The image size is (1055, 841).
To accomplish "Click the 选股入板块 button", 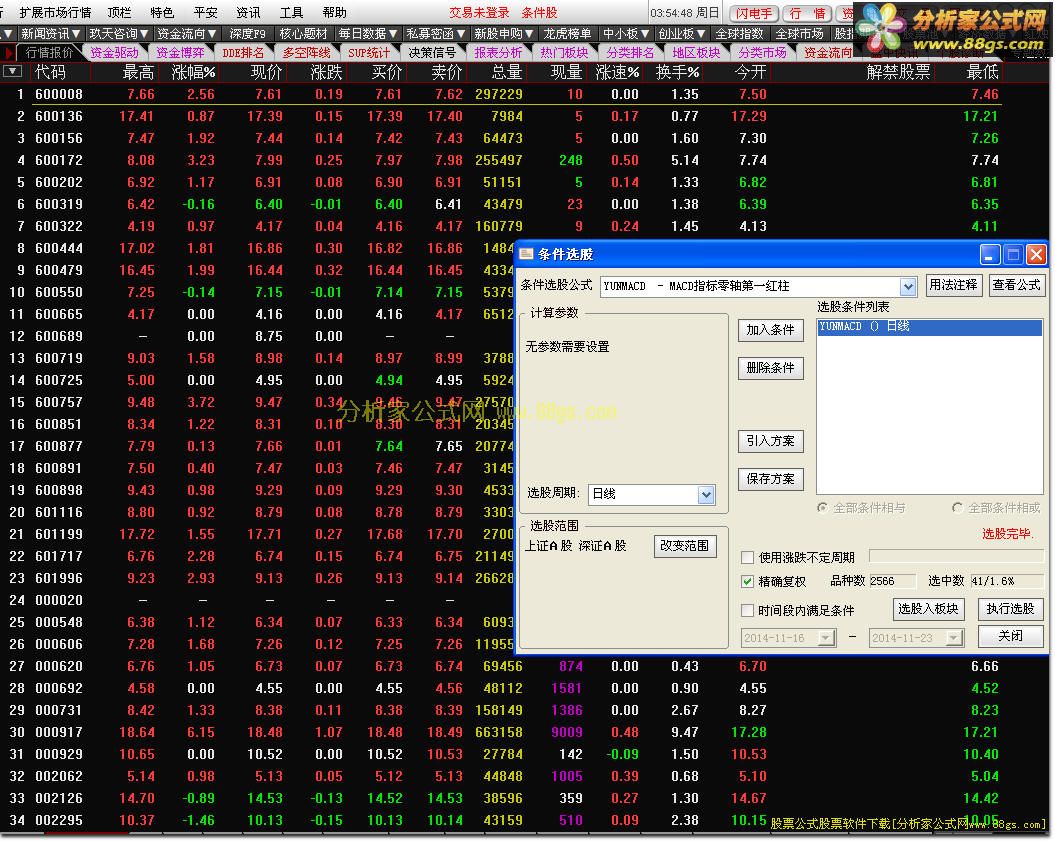I will [929, 609].
